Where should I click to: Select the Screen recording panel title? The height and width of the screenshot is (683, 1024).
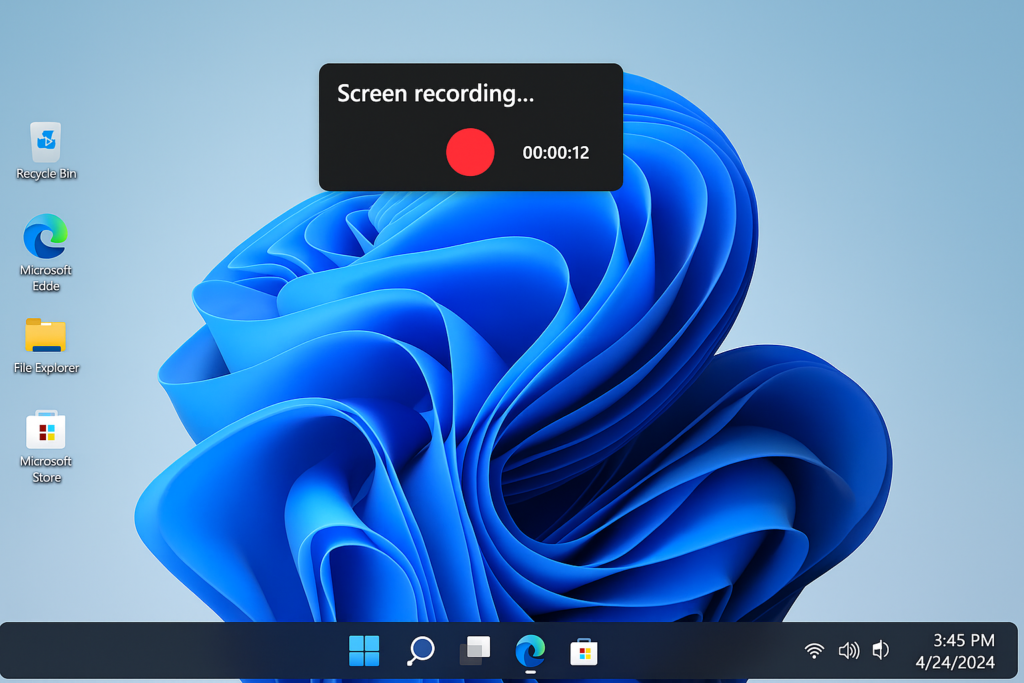click(436, 94)
